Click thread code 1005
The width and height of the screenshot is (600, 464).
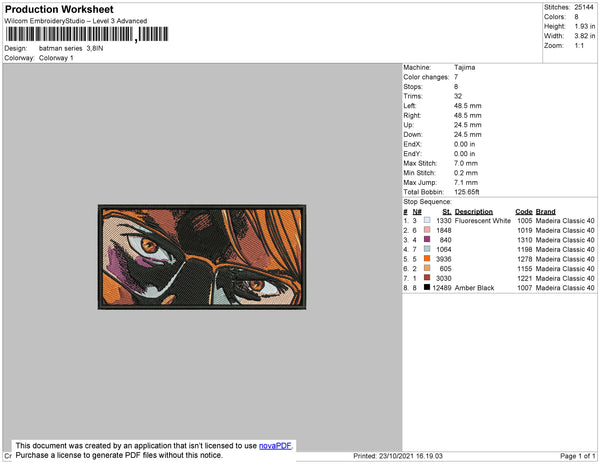[525, 221]
